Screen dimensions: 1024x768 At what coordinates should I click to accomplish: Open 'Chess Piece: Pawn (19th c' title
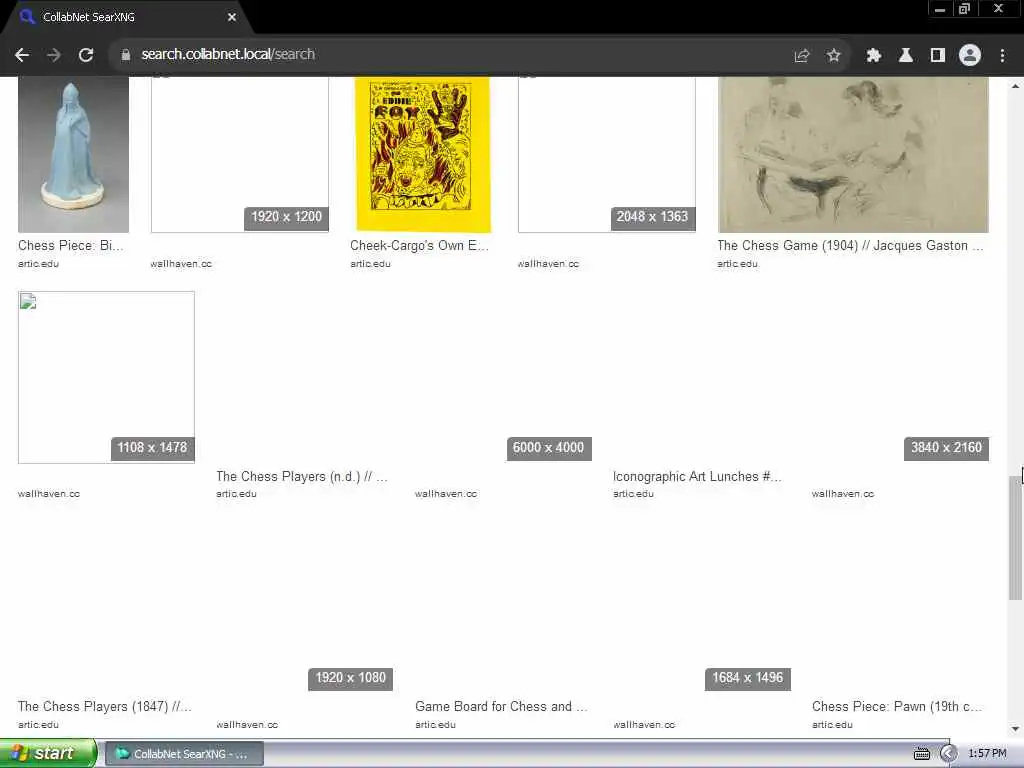coord(897,707)
